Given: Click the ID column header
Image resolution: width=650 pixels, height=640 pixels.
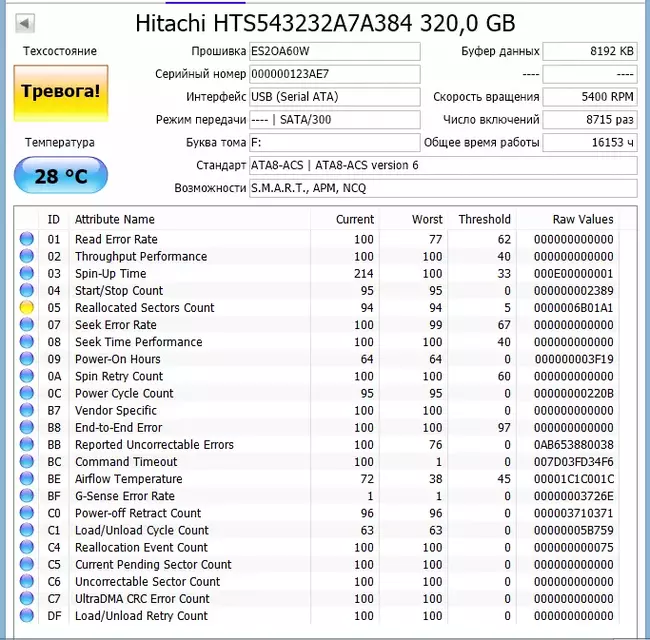Looking at the screenshot, I should point(53,219).
